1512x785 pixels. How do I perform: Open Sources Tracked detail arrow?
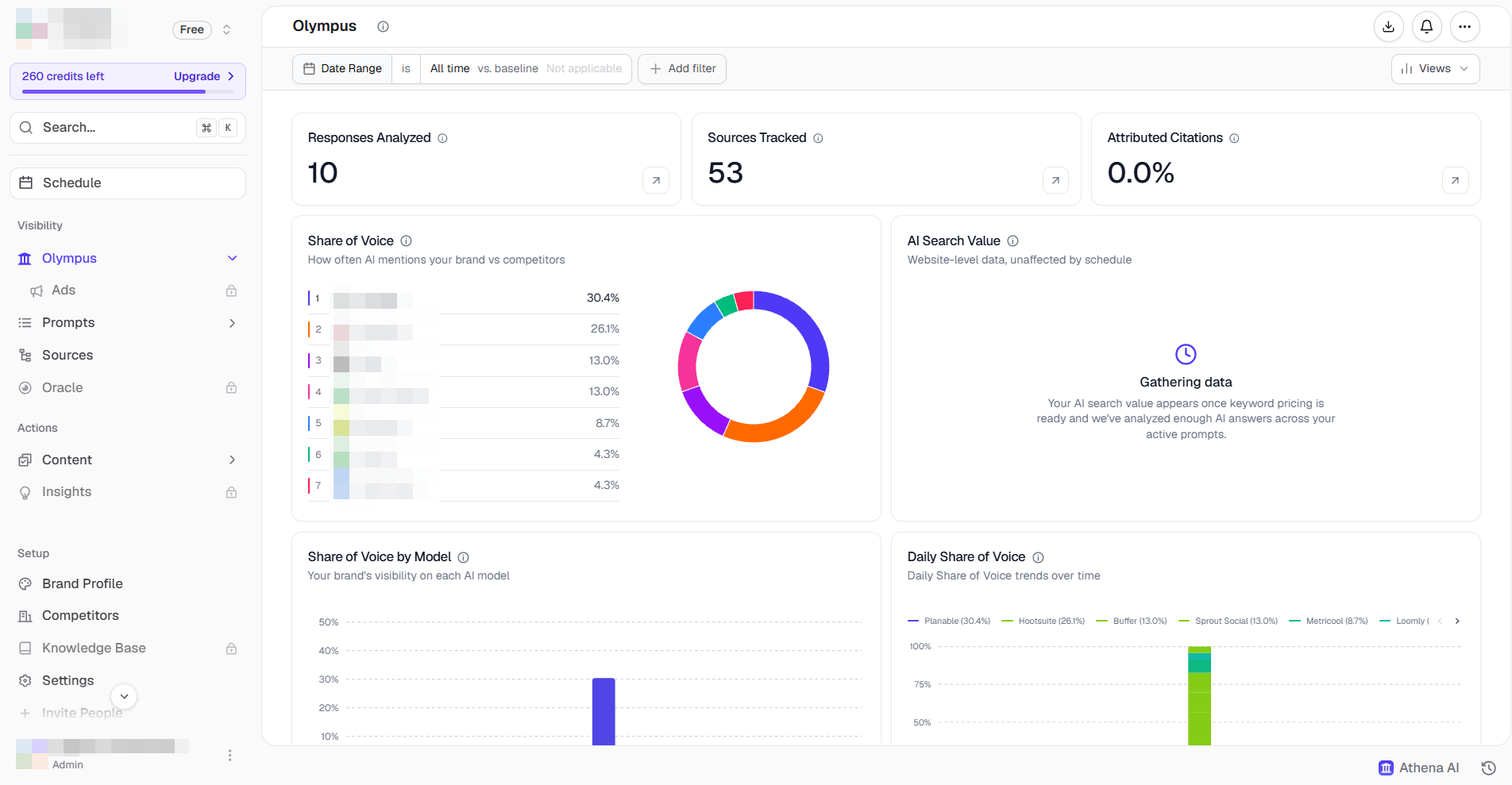pos(1055,181)
